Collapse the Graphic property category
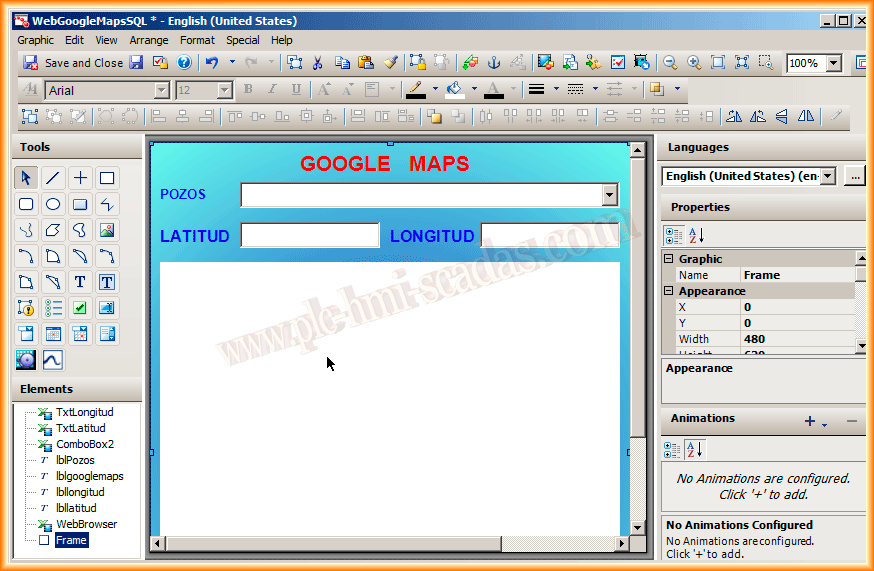The height and width of the screenshot is (571, 874). coord(669,259)
